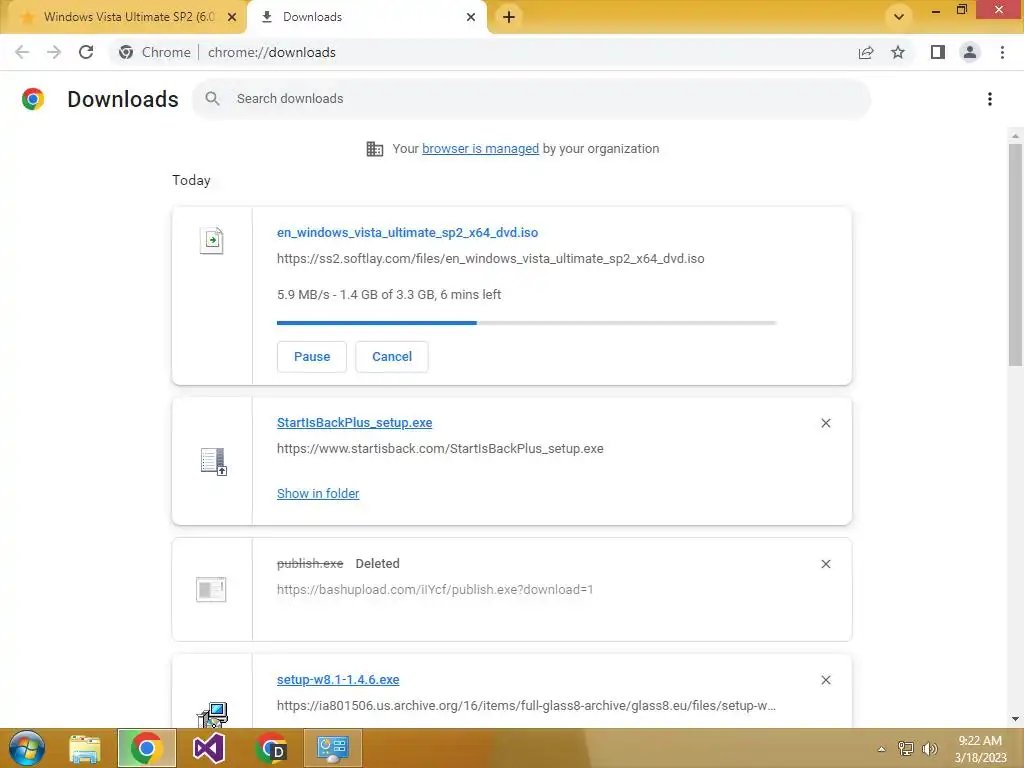Screen dimensions: 1024x768
Task: Click the ISO file icon in first download card
Action: click(212, 240)
